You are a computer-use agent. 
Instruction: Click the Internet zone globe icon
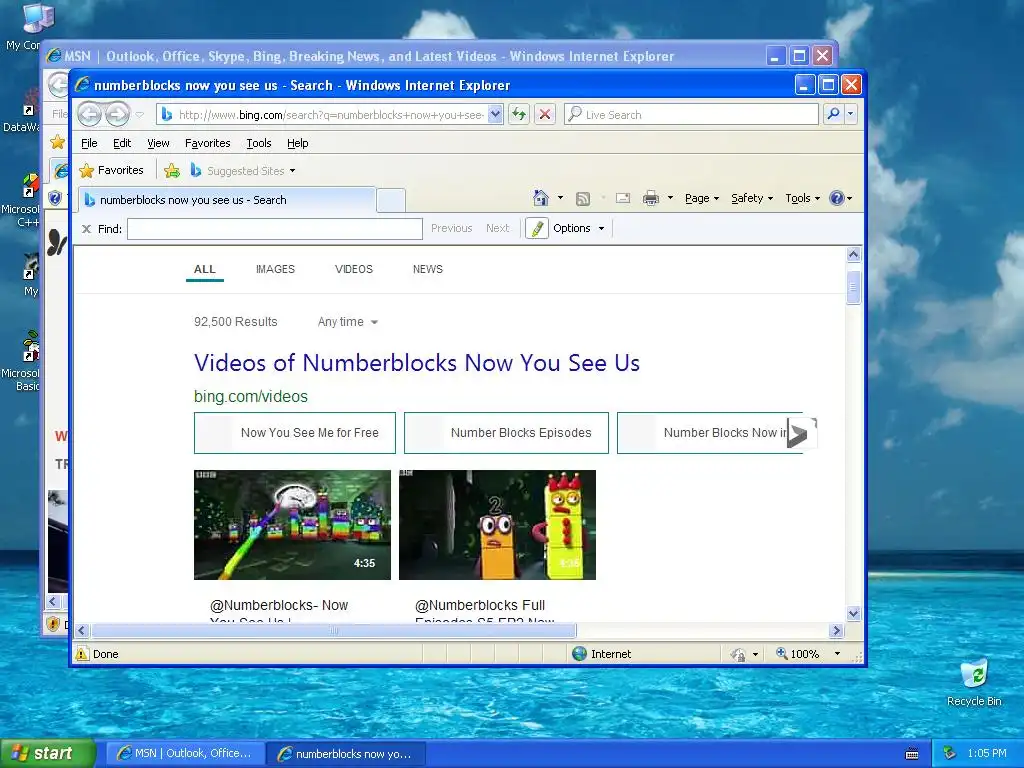(x=579, y=654)
